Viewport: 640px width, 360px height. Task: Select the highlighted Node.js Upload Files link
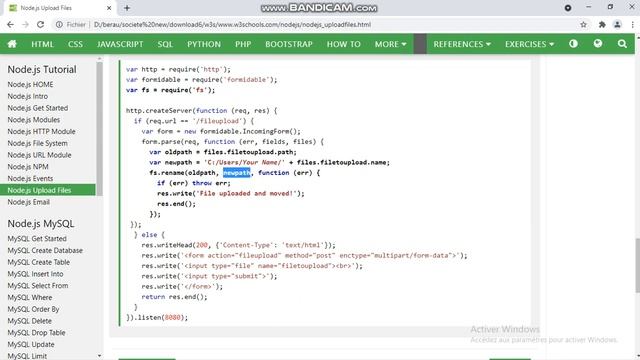[48, 190]
